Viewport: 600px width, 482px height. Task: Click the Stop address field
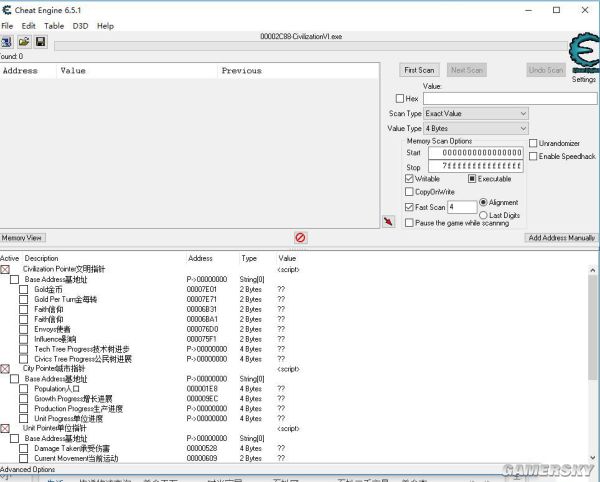coord(476,166)
